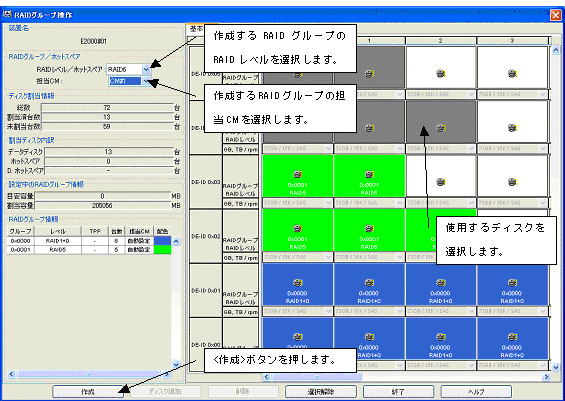This screenshot has height=401, width=565.
Task: Select the gray disk in DE-ID 0x04 column 2
Action: pos(441,122)
